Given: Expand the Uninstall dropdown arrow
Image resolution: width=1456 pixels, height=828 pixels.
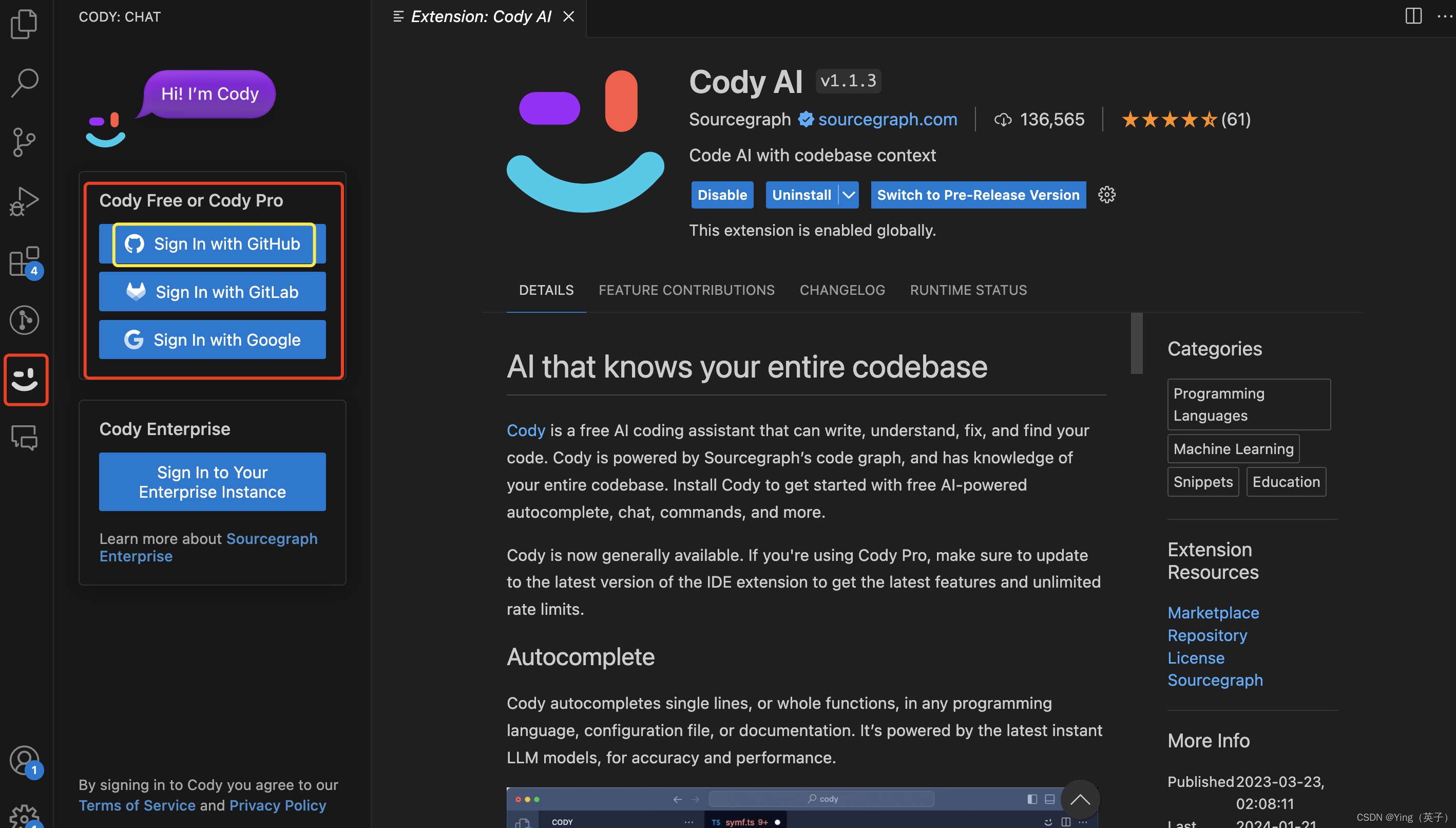Looking at the screenshot, I should (849, 195).
